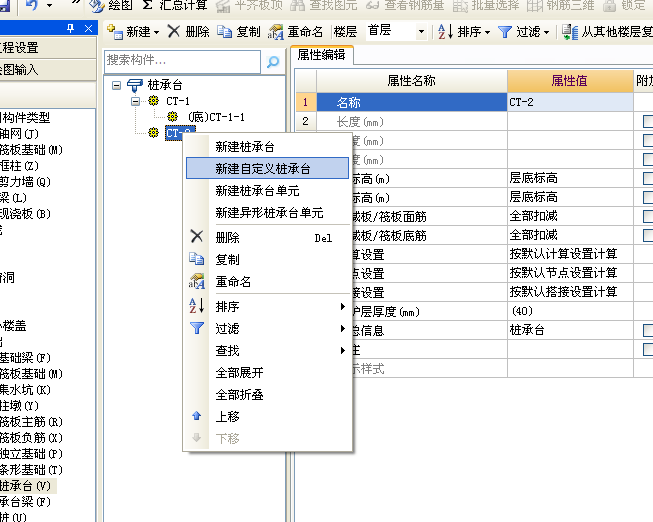Click the 属性值 column header
This screenshot has height=522, width=653.
coord(570,80)
